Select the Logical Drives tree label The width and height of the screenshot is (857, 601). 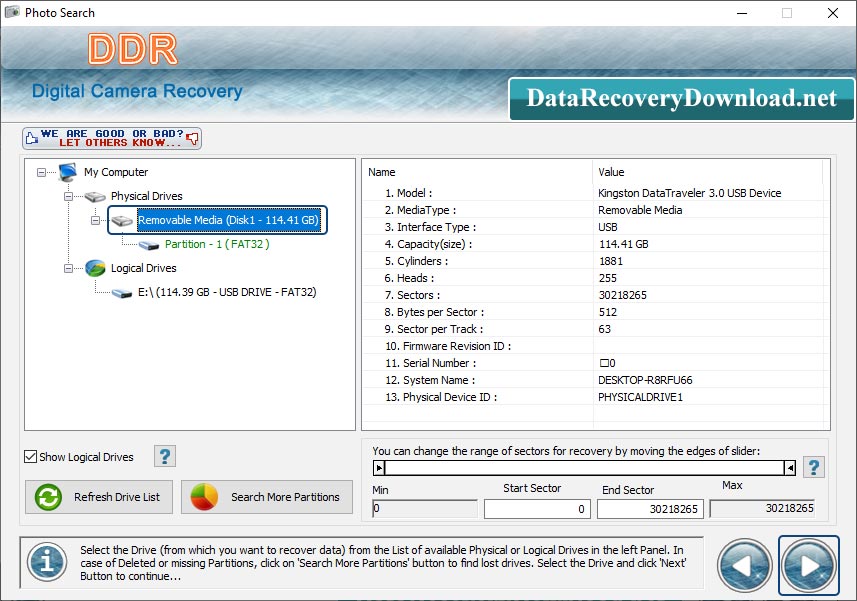[143, 268]
